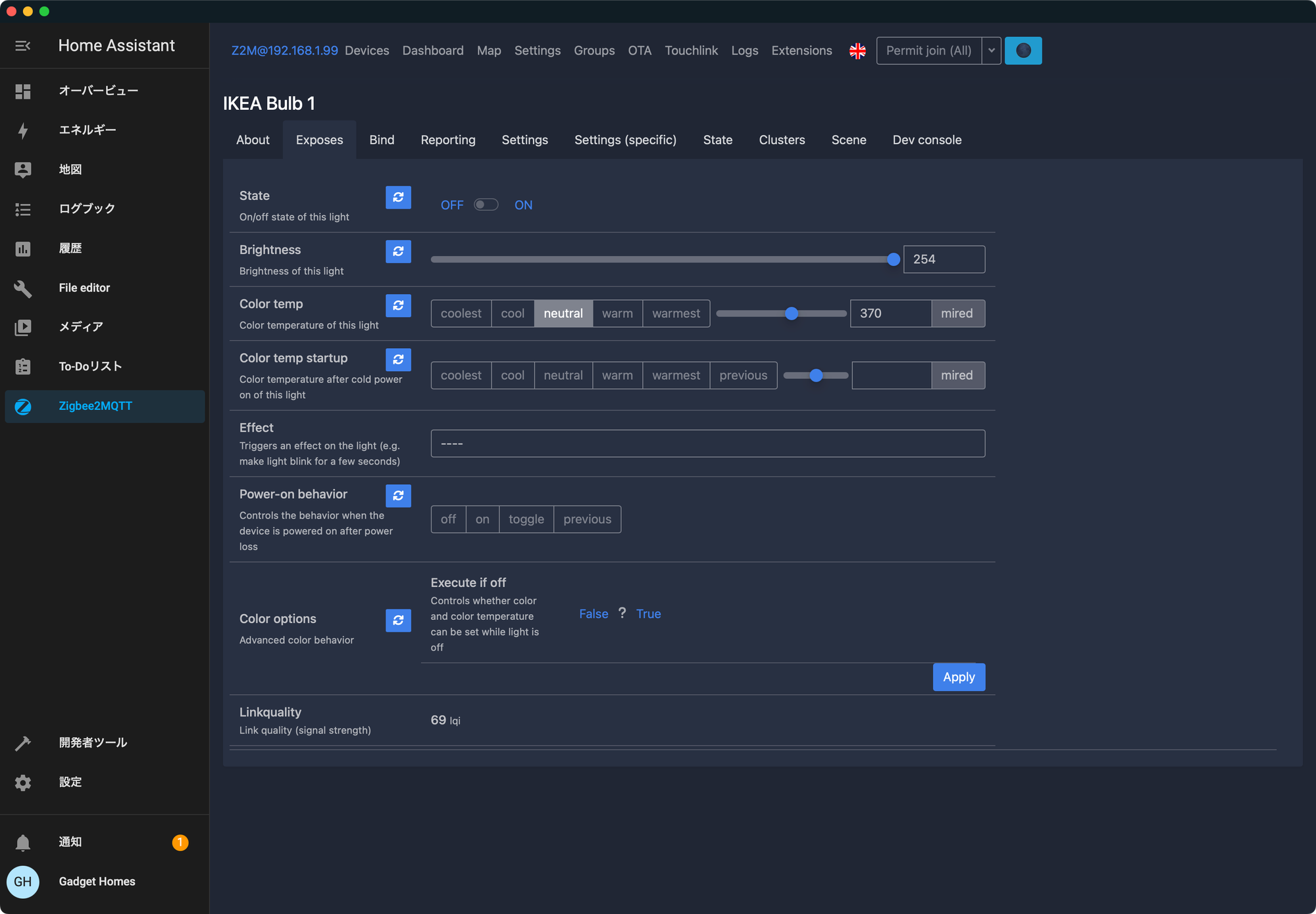Choose neutral Color temp preset
1316x914 pixels.
click(x=563, y=313)
